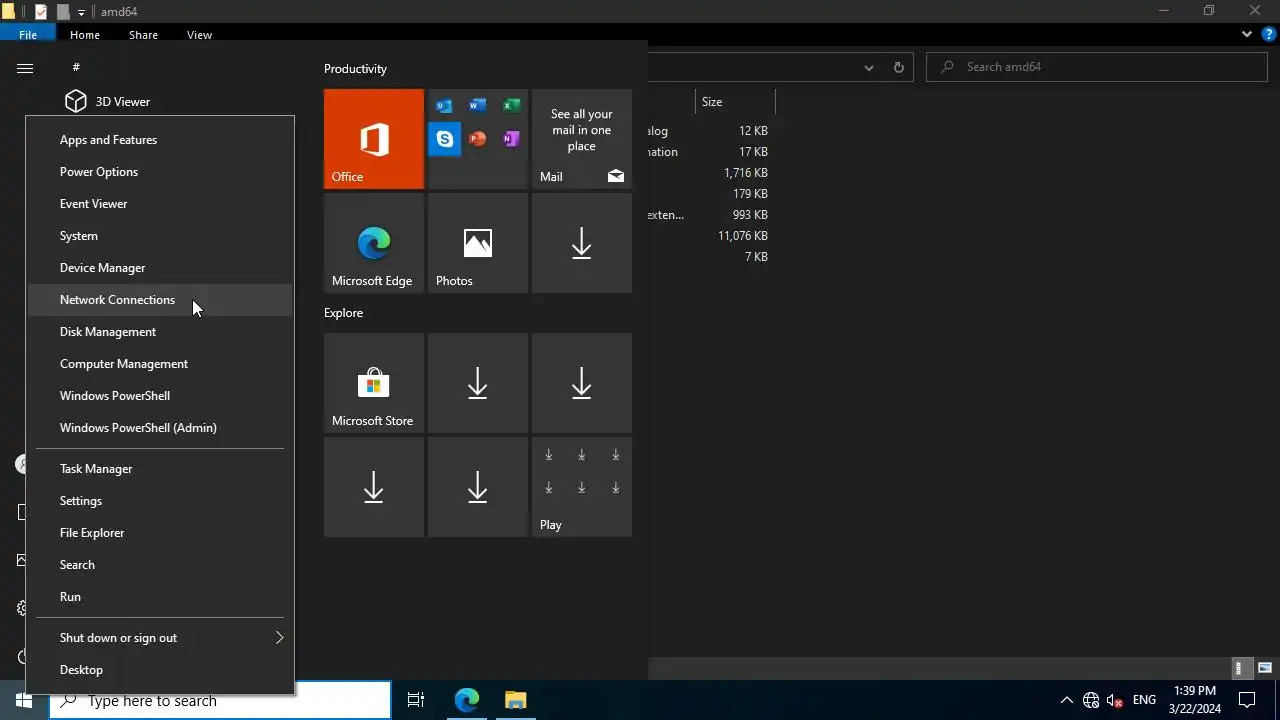This screenshot has width=1280, height=720.
Task: Click the Search amd64 field
Action: (1097, 67)
